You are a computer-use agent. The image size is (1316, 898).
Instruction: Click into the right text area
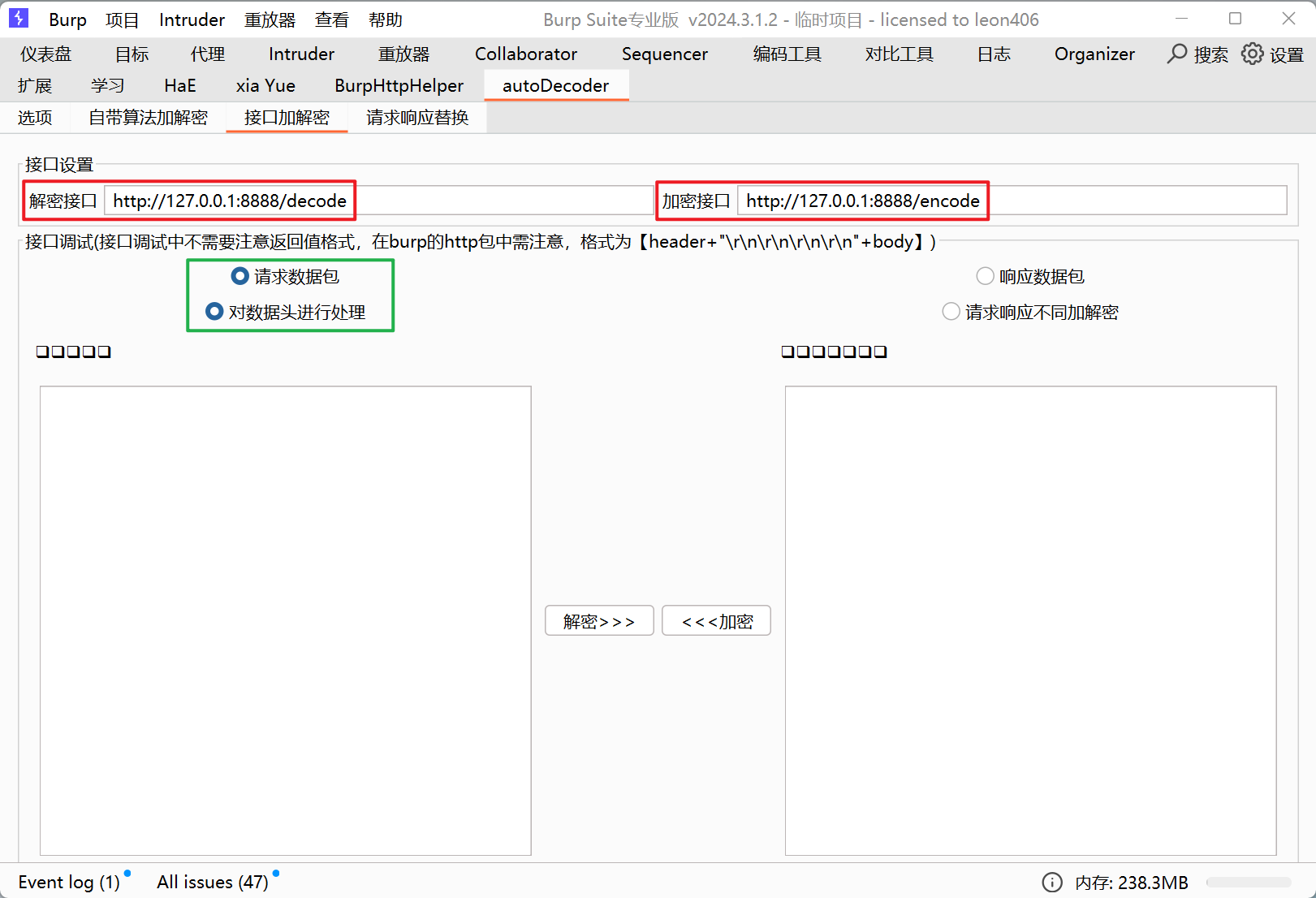pos(1031,621)
